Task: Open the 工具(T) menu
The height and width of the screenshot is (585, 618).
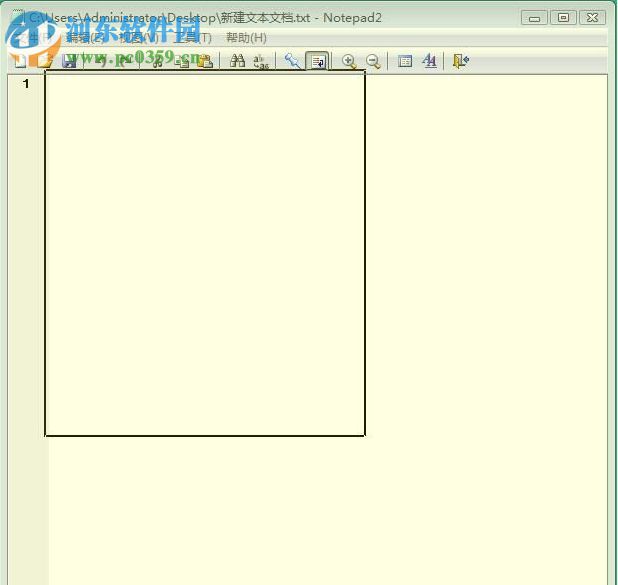Action: [193, 38]
